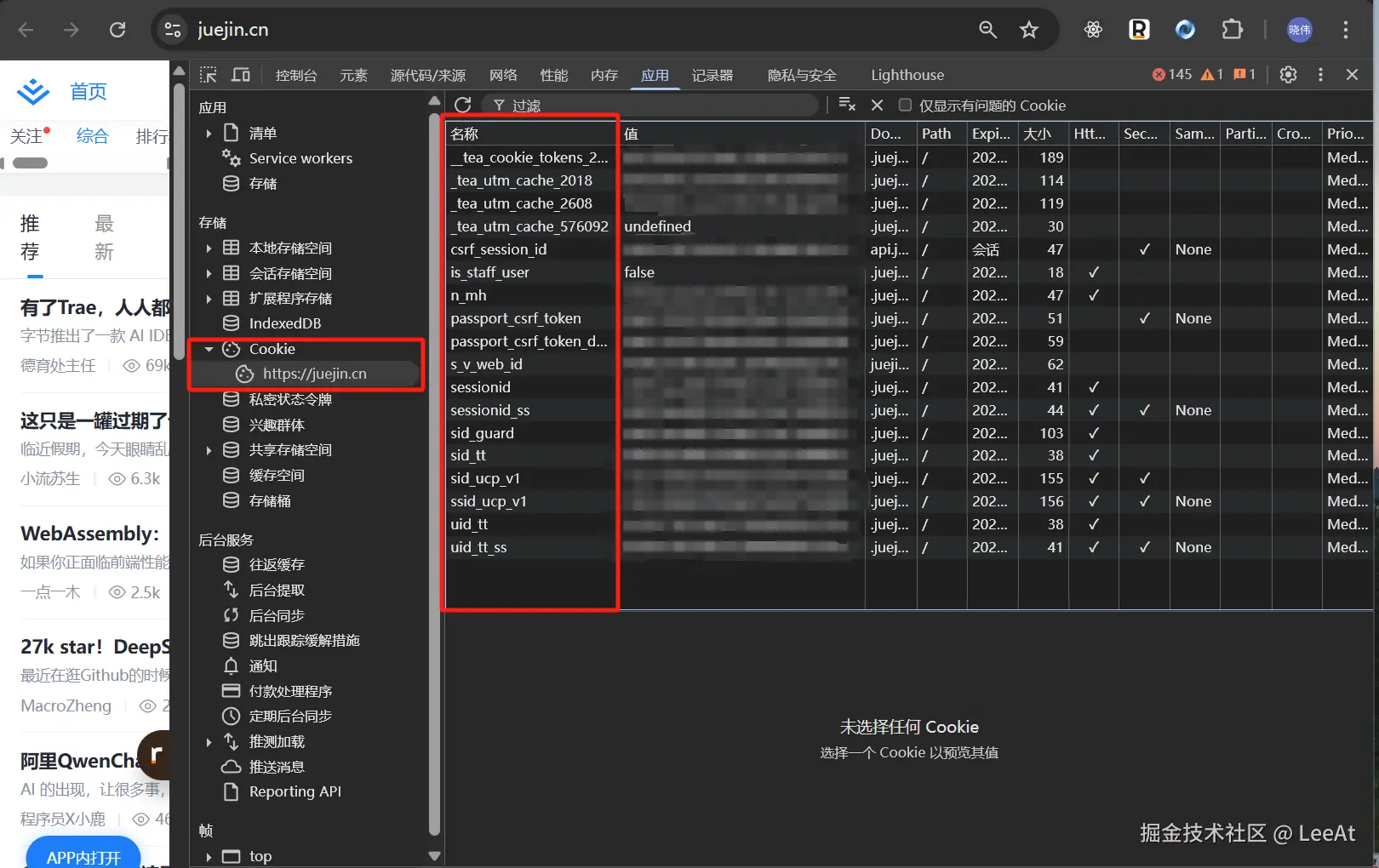Select Service workers in sidebar
The height and width of the screenshot is (868, 1379).
pos(300,158)
